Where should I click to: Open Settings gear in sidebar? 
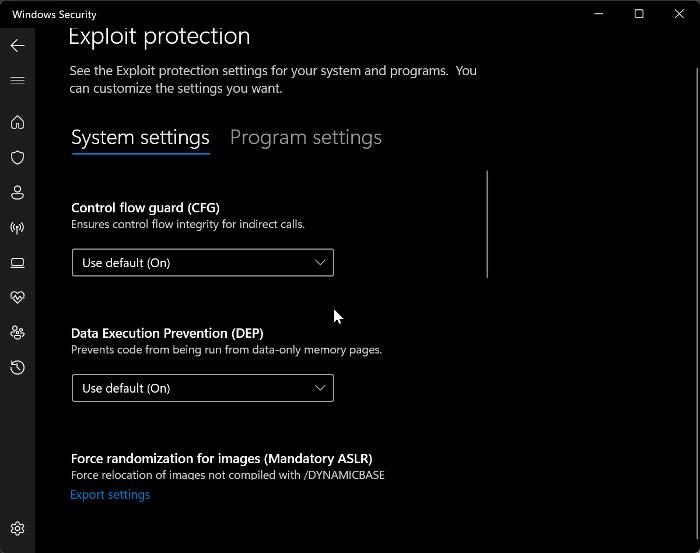click(17, 529)
